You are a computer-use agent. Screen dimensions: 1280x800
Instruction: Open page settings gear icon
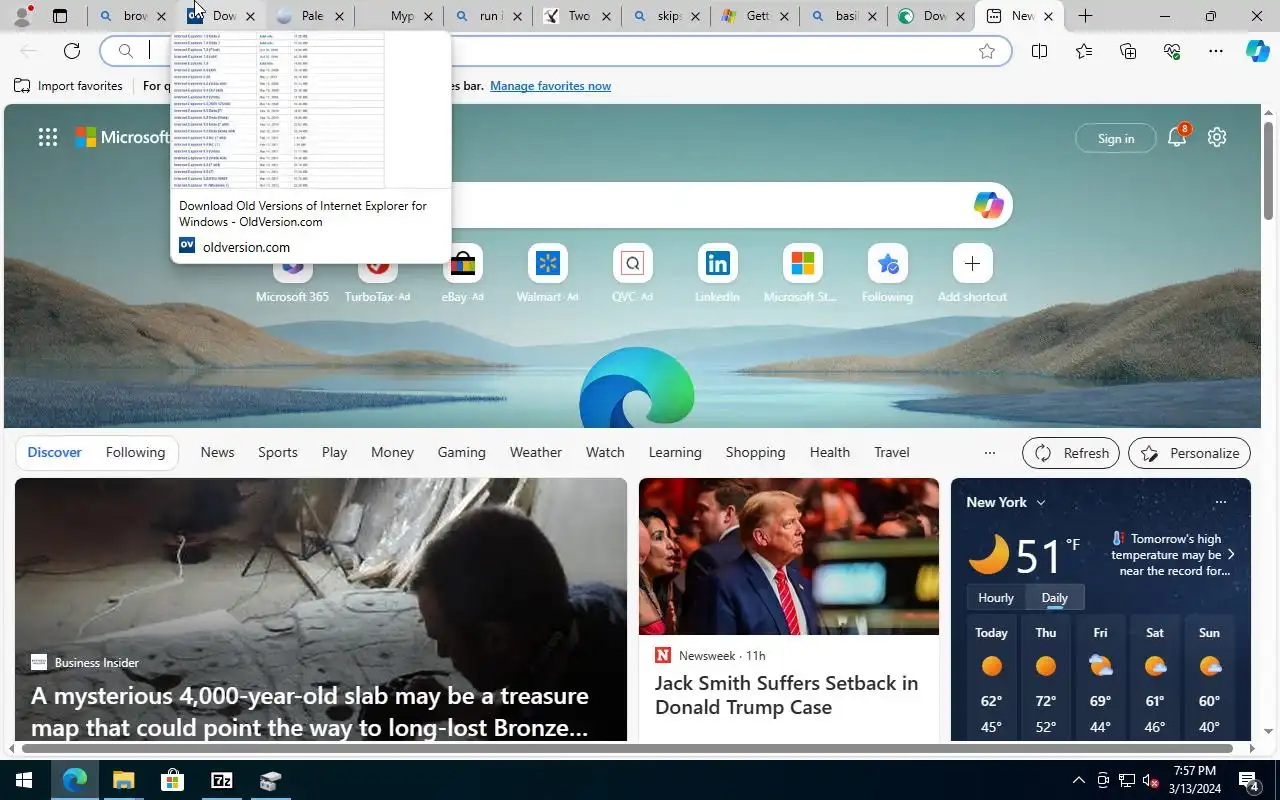coord(1217,137)
